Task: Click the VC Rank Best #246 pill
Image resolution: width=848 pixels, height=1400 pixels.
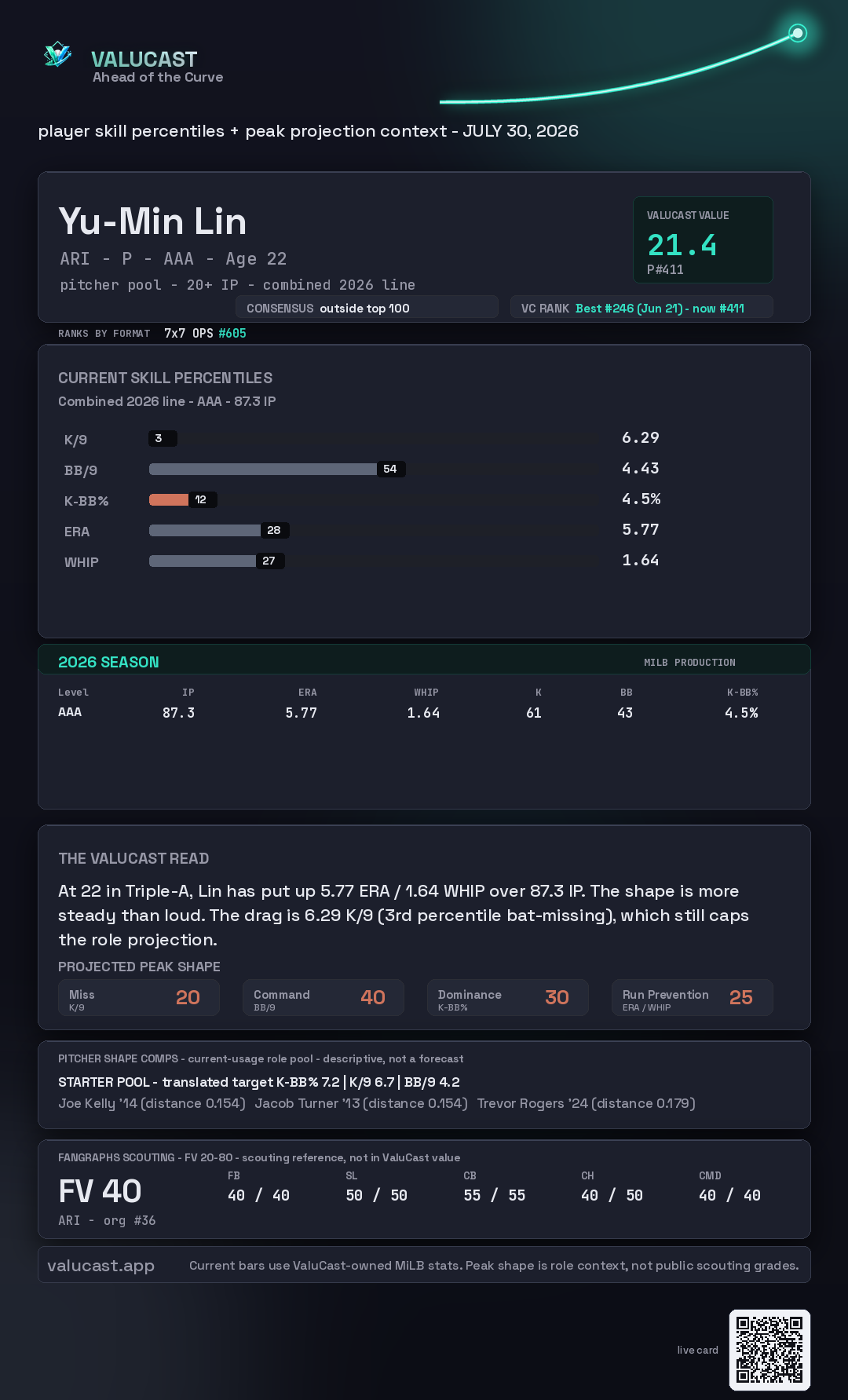Action: [641, 308]
